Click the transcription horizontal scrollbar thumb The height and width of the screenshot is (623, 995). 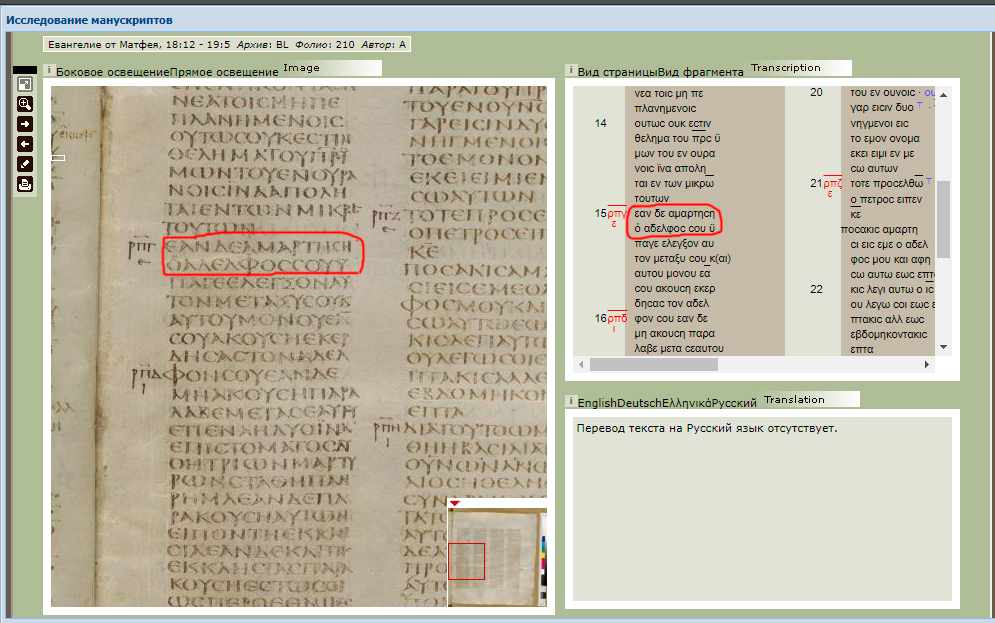click(654, 364)
